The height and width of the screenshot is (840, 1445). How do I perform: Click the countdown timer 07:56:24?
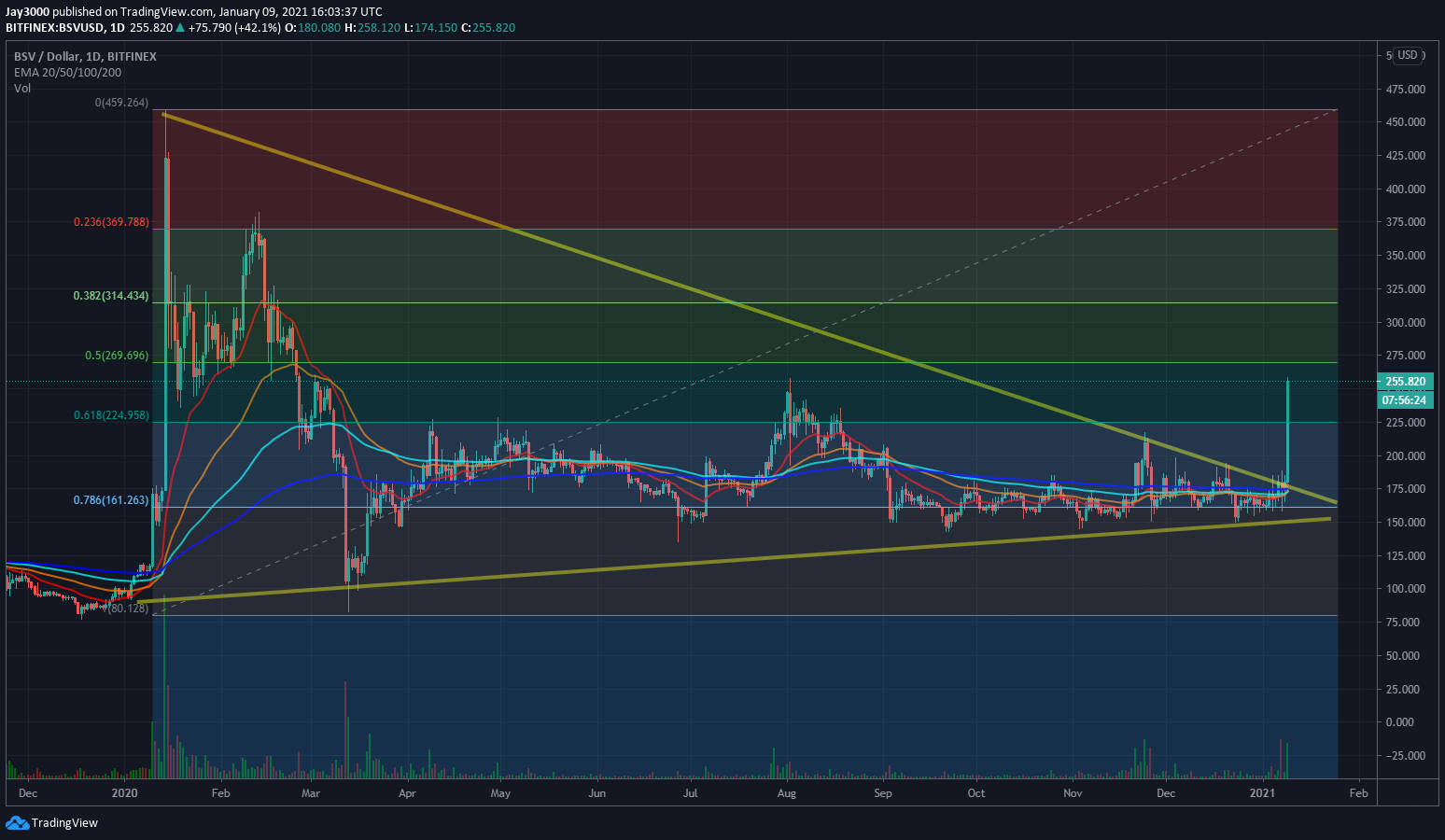pyautogui.click(x=1406, y=399)
